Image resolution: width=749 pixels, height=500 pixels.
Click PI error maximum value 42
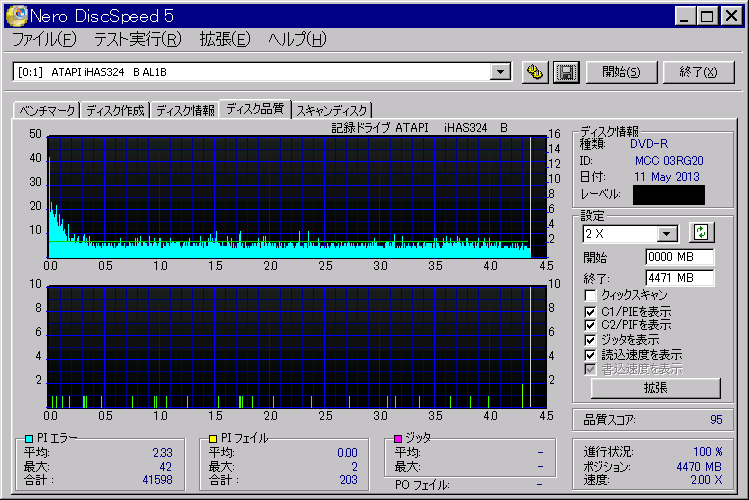pyautogui.click(x=166, y=467)
